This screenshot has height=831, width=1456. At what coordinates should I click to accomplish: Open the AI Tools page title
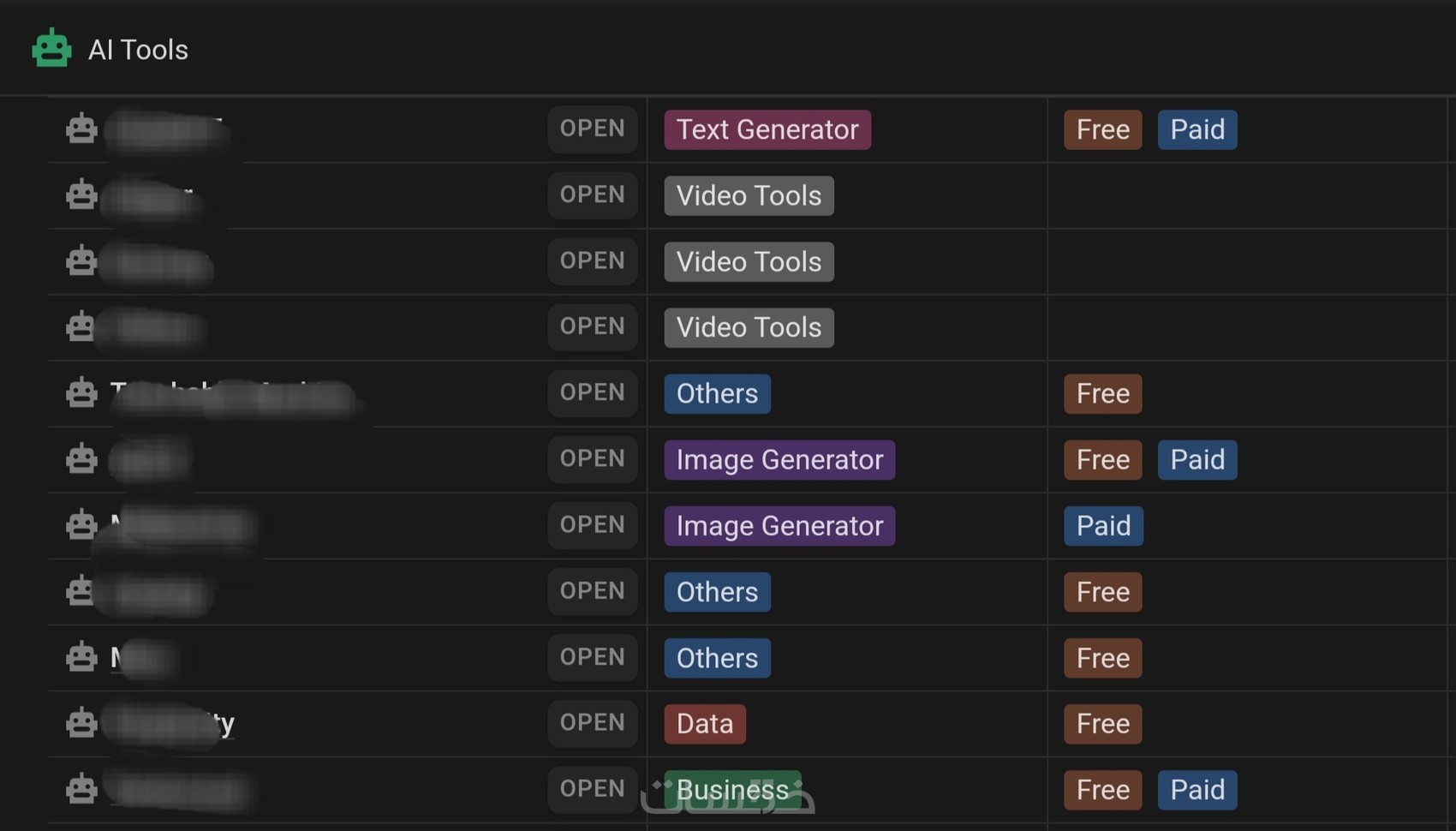[x=138, y=50]
